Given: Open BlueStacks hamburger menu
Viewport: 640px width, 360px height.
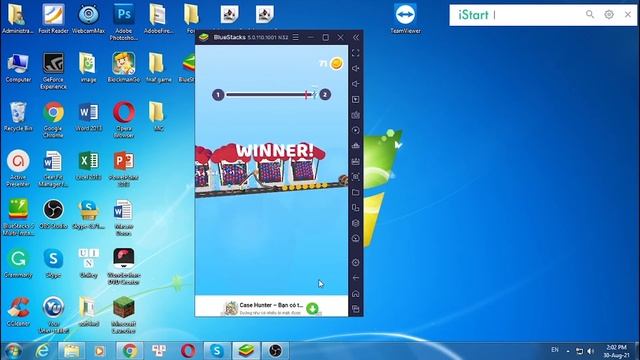Looking at the screenshot, I should click(x=296, y=37).
